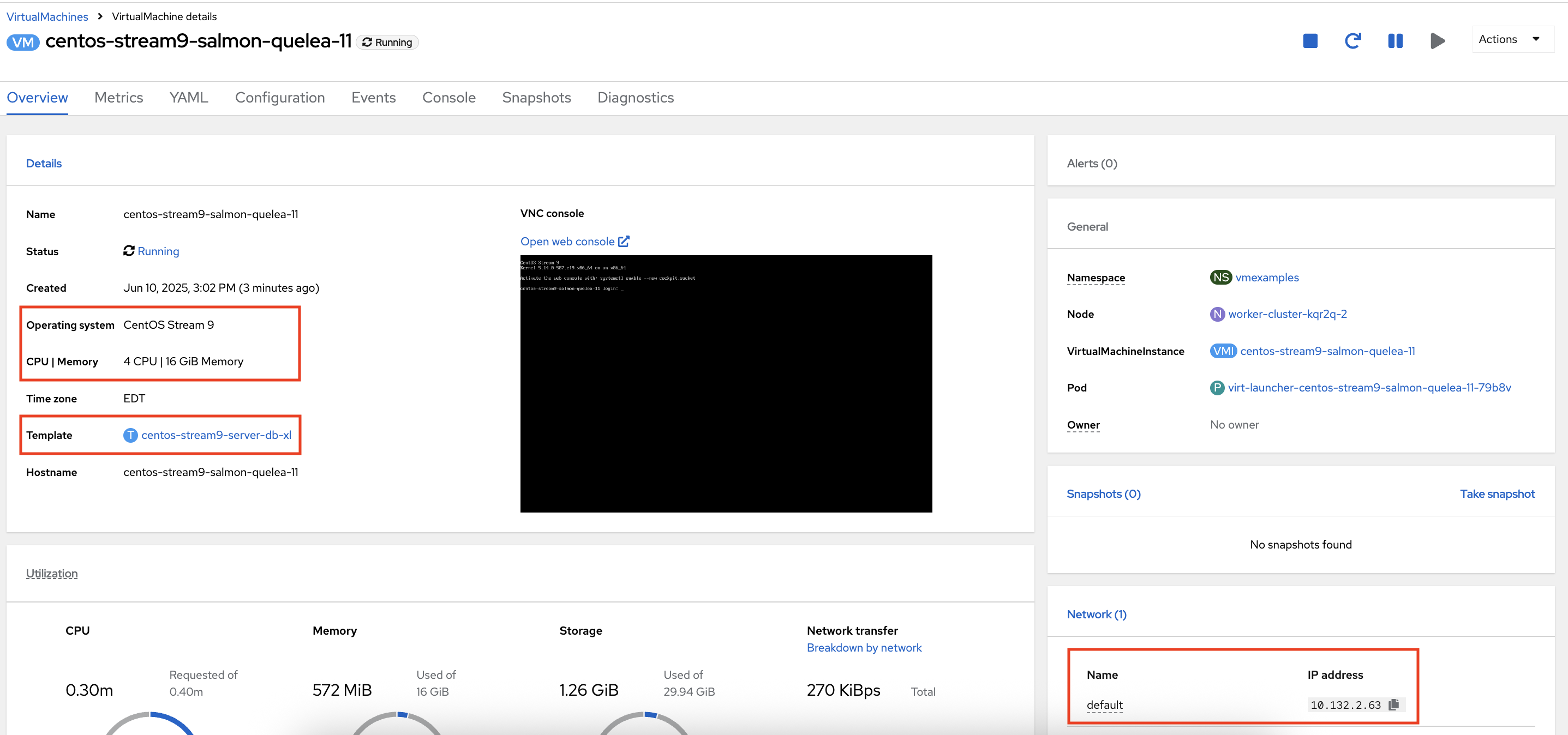Viewport: 1568px width, 735px height.
Task: Open the VirtualMachineInstance centos-stream9-salmon-quelea-11 link
Action: pyautogui.click(x=1327, y=351)
